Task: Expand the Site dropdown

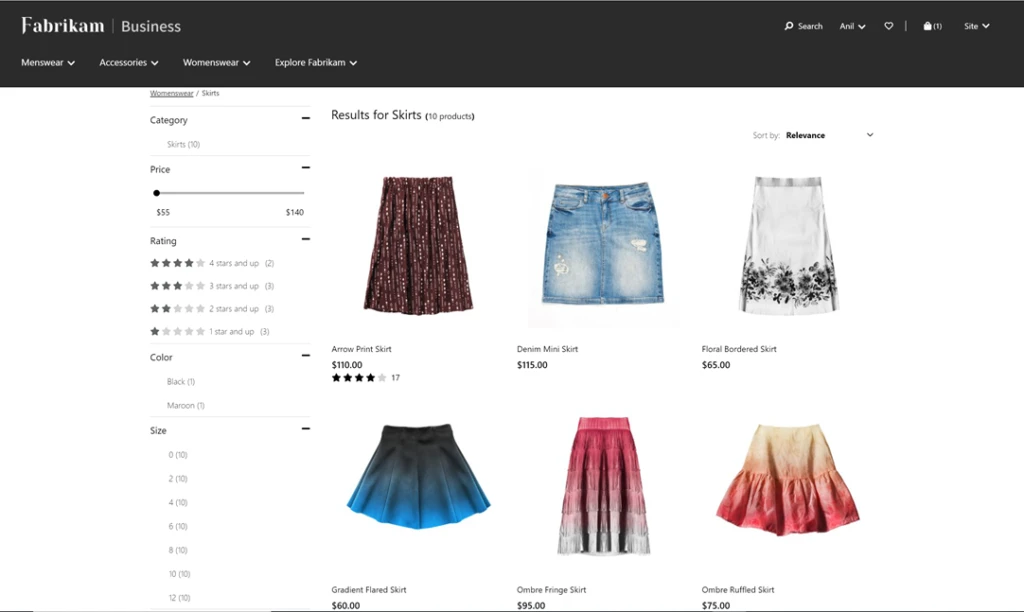Action: (x=975, y=25)
